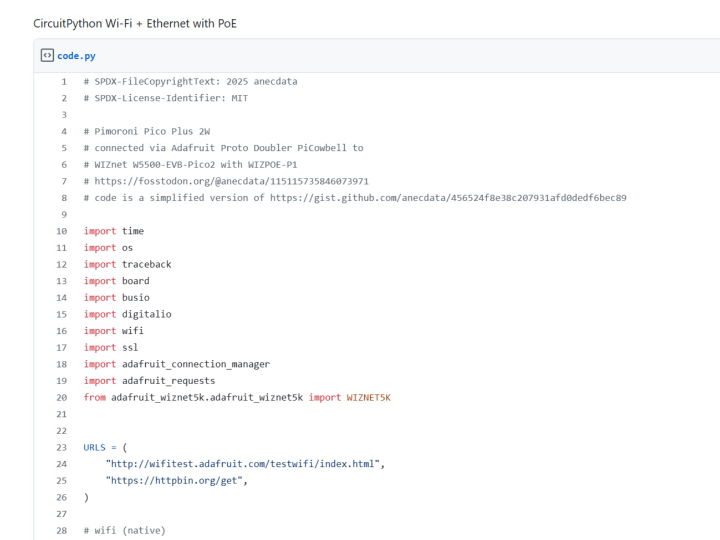
Task: Select line number 20 in the gutter
Action: pyautogui.click(x=61, y=397)
